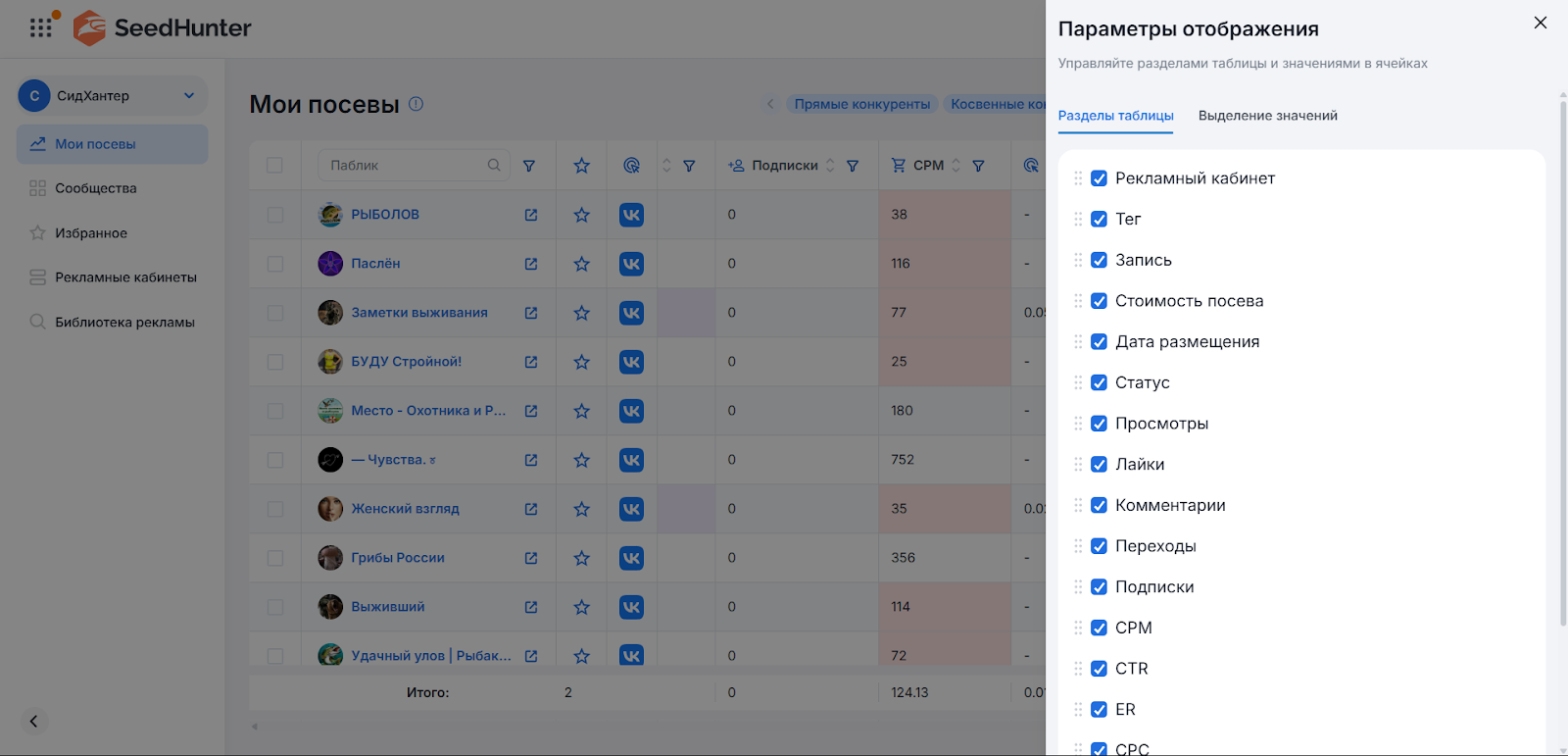This screenshot has width=1568, height=756.
Task: Expand the СидХантер account dropdown
Action: (x=189, y=95)
